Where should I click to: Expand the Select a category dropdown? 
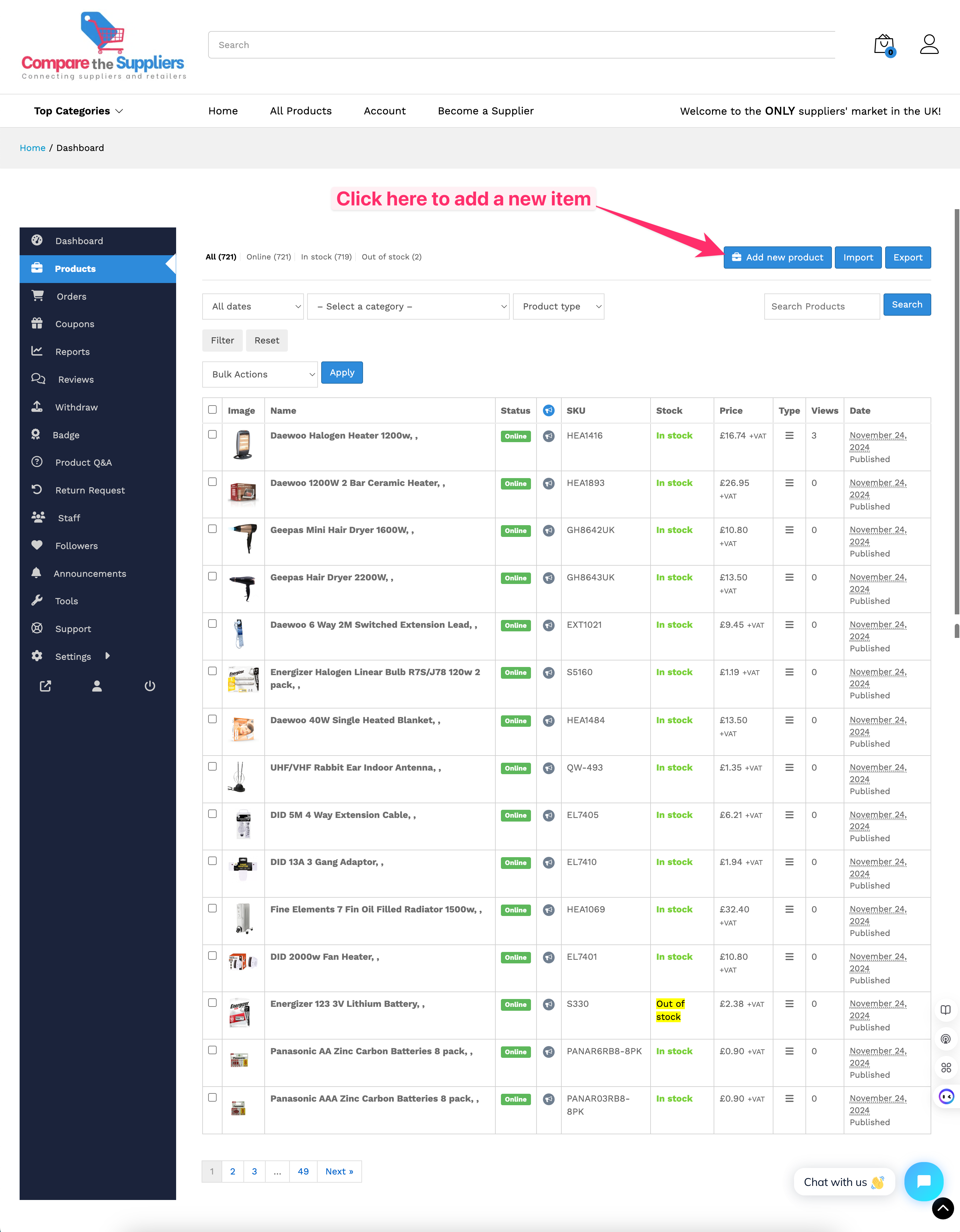coord(408,306)
